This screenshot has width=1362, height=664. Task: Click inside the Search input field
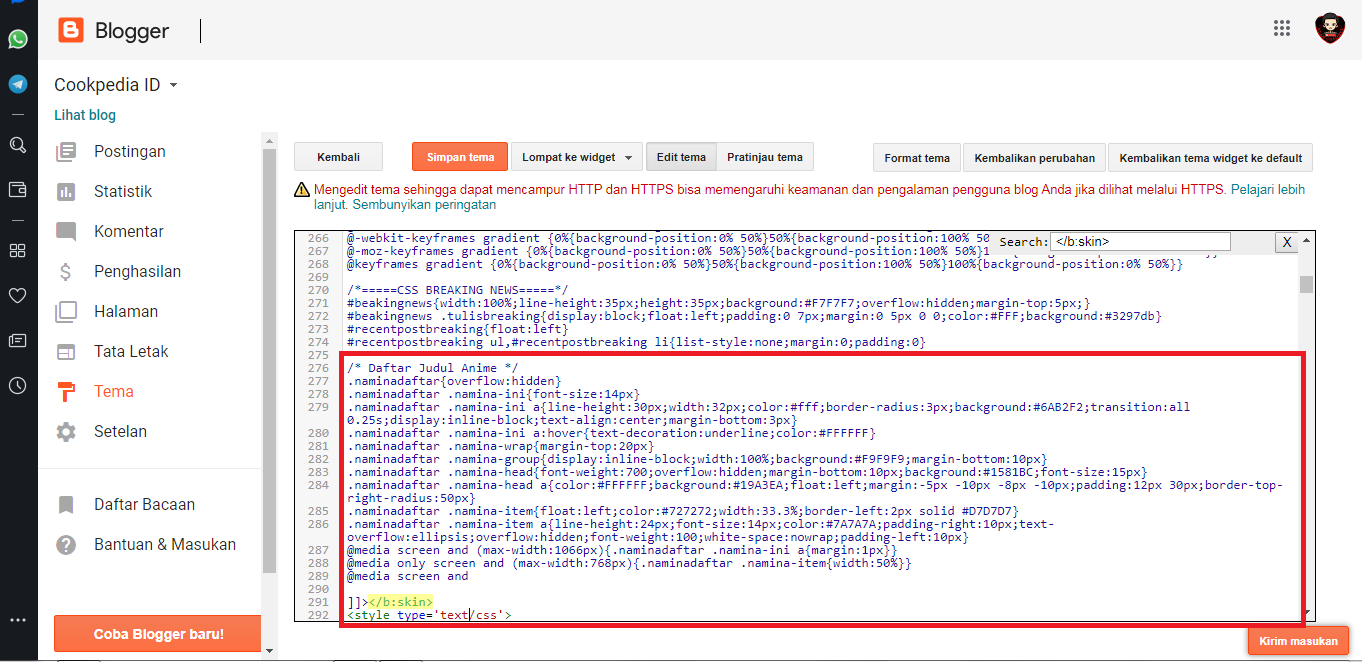(1140, 241)
